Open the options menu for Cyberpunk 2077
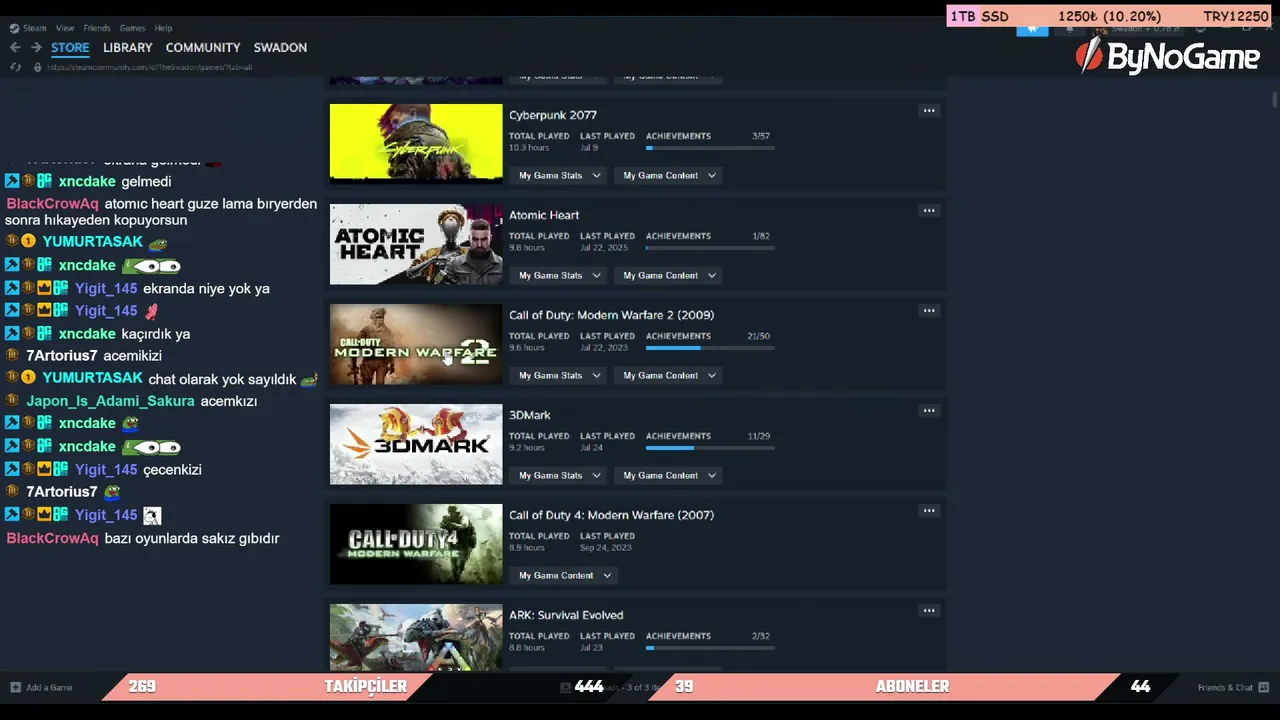 929,111
